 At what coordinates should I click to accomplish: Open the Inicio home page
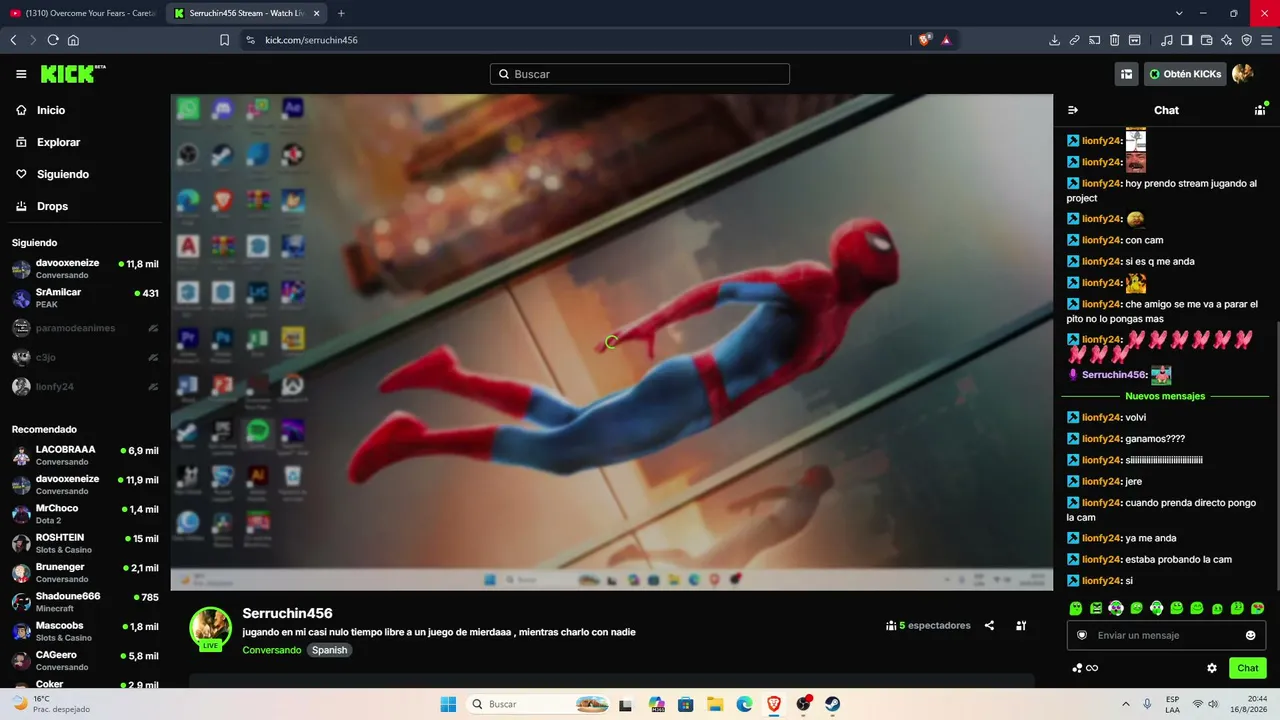[x=40, y=110]
